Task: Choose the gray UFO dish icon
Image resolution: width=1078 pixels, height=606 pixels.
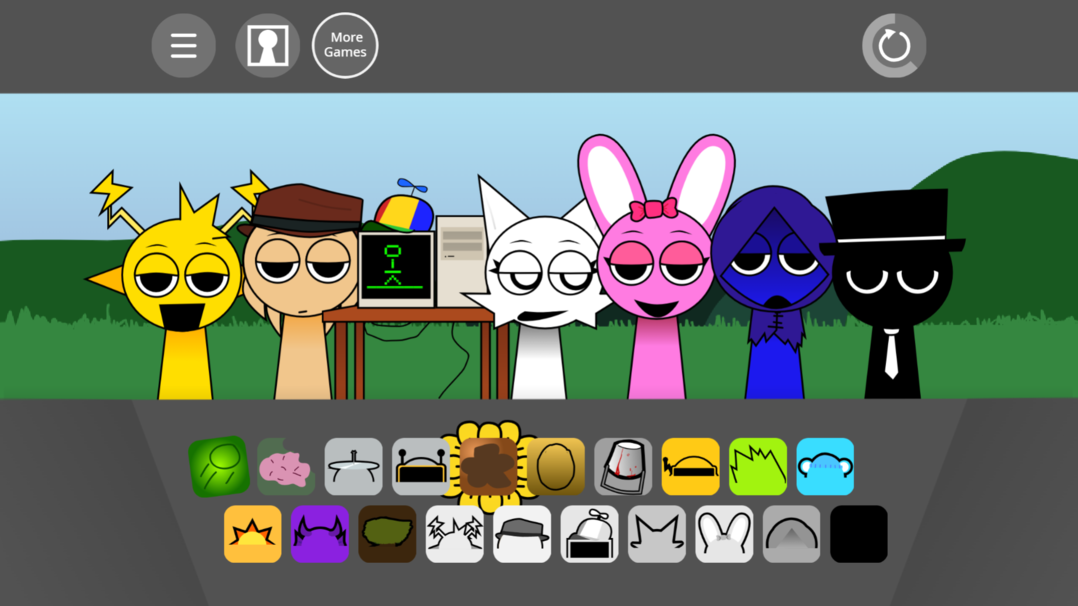Action: 353,466
